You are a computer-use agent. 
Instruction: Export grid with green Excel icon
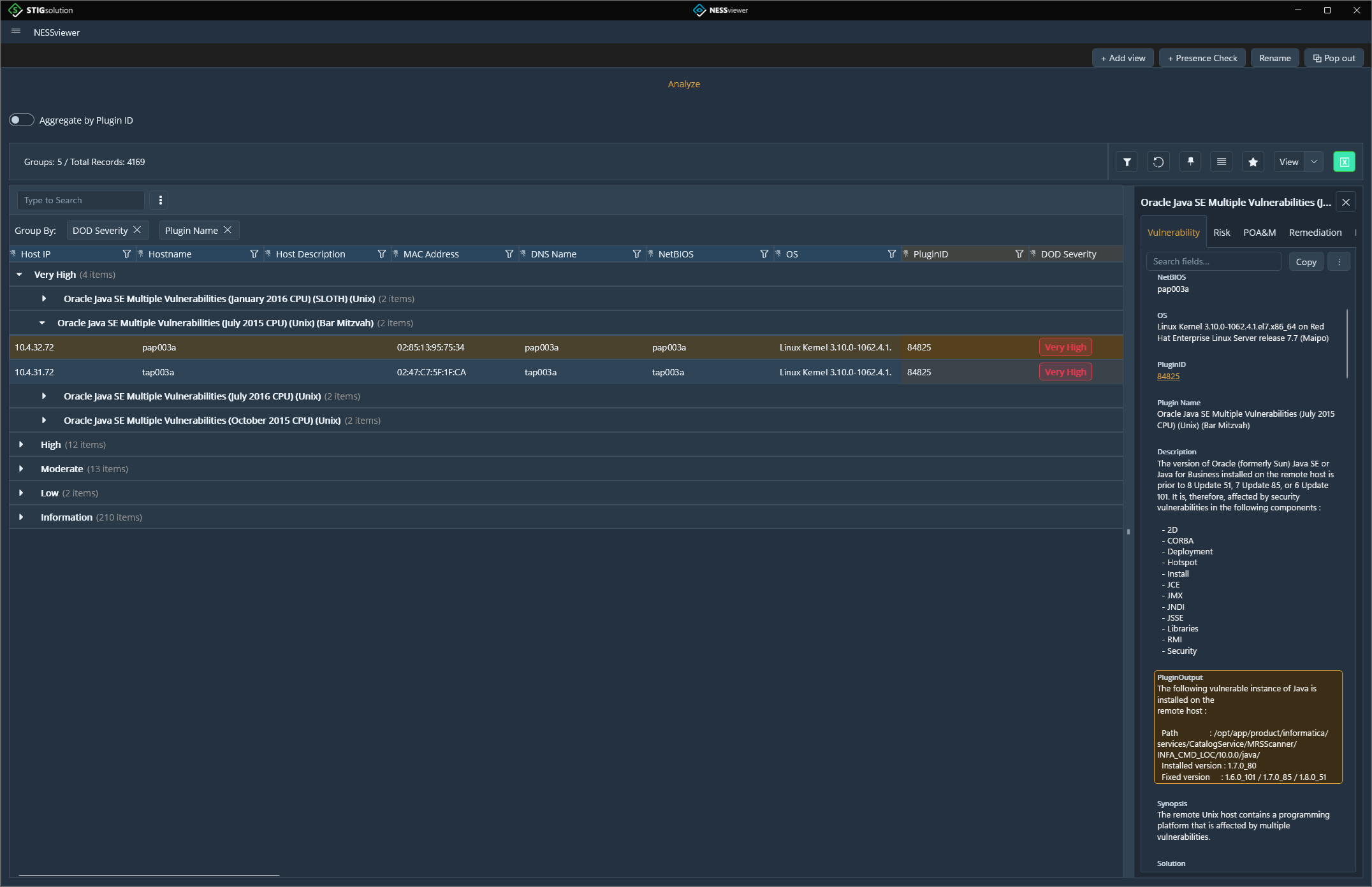click(1344, 162)
